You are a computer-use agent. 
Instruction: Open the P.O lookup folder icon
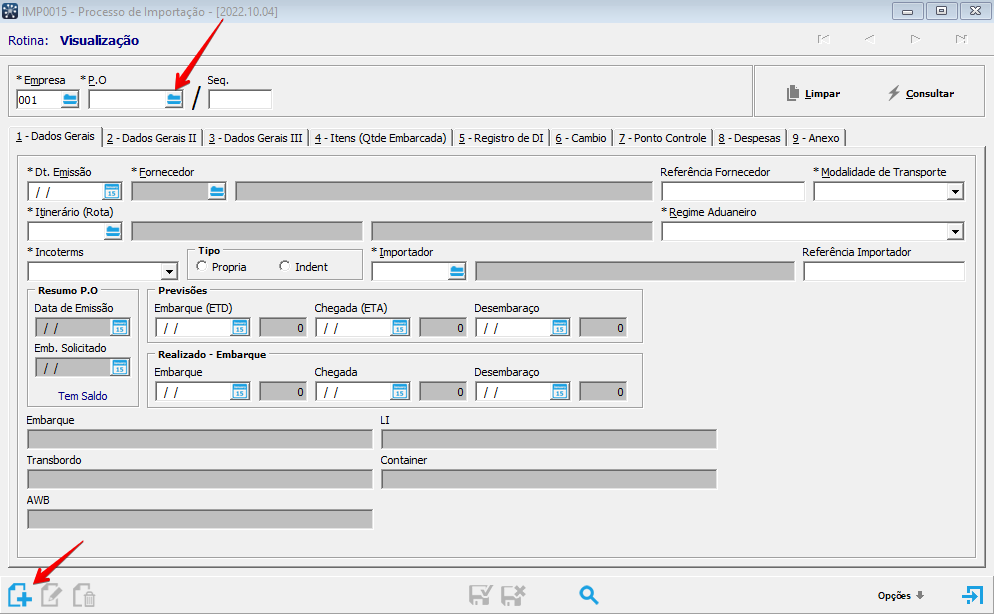tap(174, 99)
